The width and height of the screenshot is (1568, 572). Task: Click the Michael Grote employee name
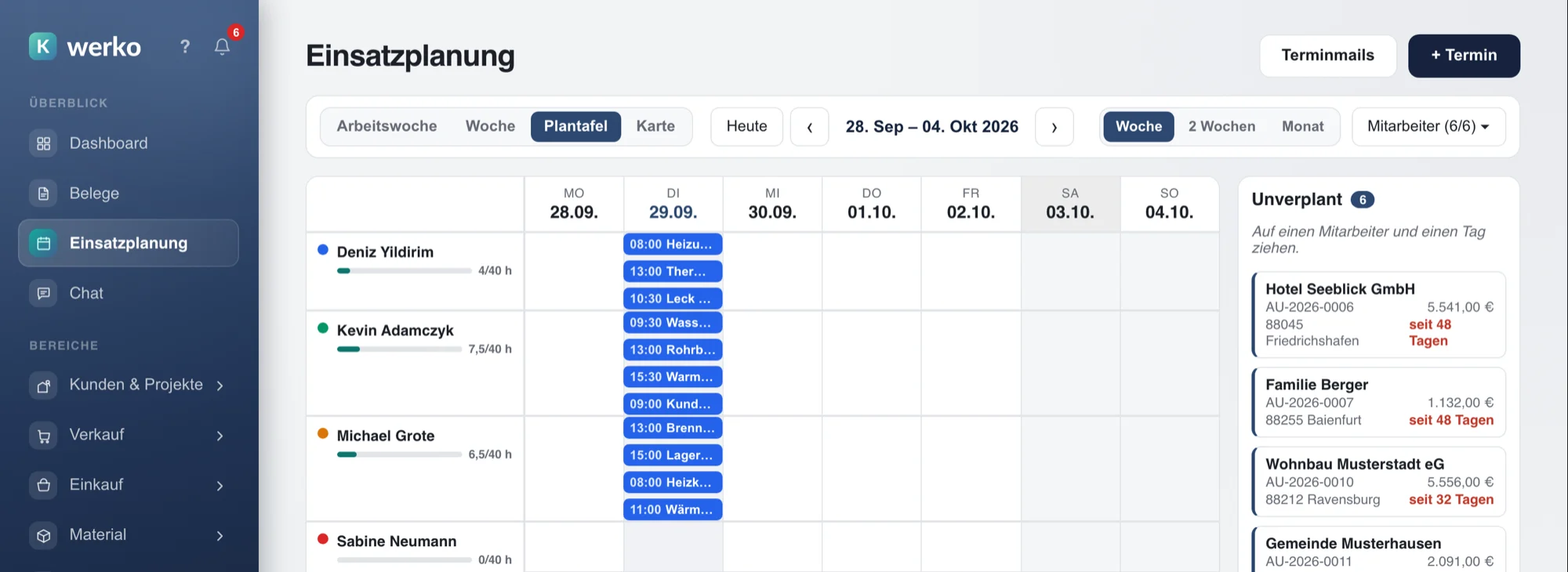click(x=386, y=436)
